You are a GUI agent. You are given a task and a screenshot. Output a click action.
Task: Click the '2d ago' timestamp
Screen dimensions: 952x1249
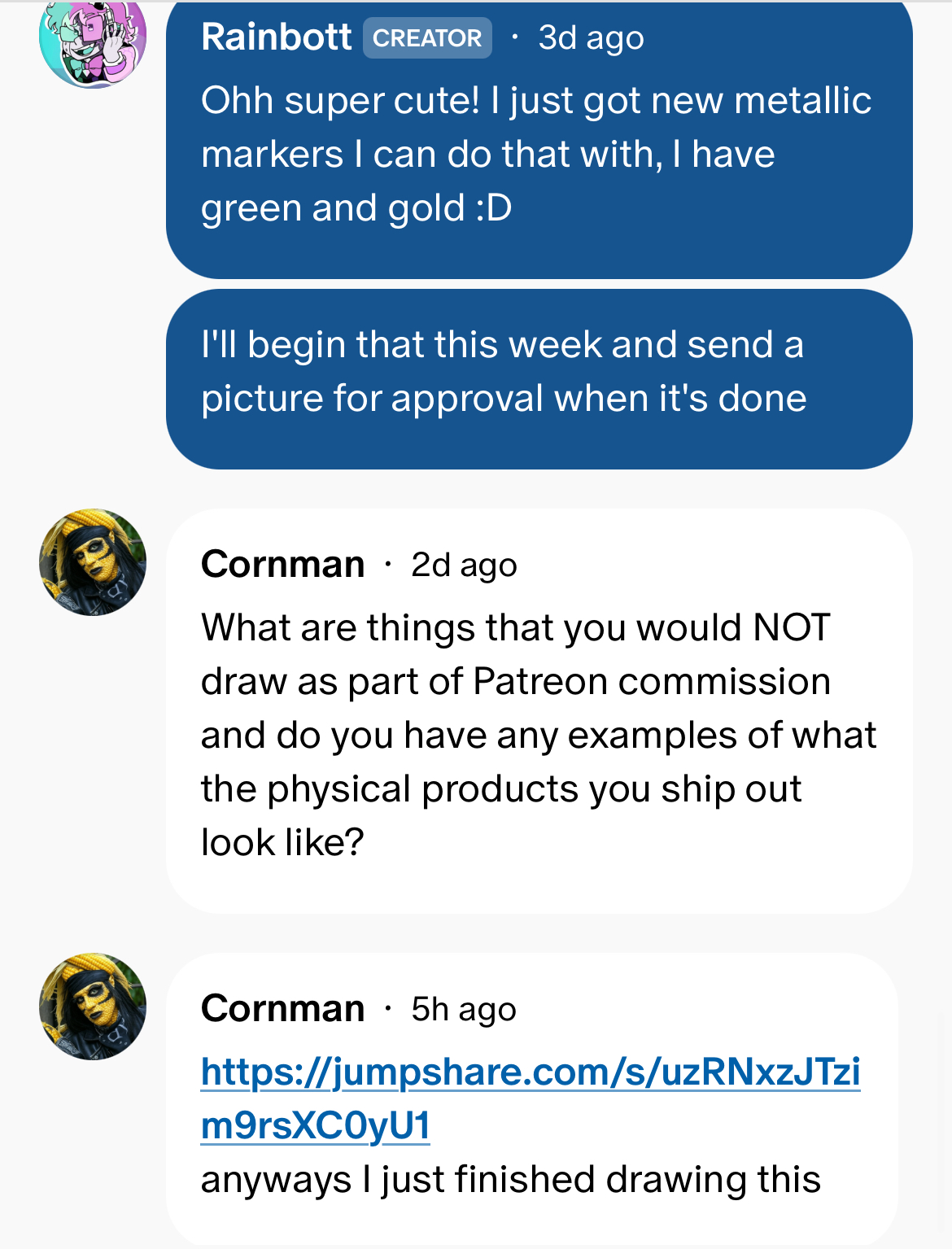(464, 565)
